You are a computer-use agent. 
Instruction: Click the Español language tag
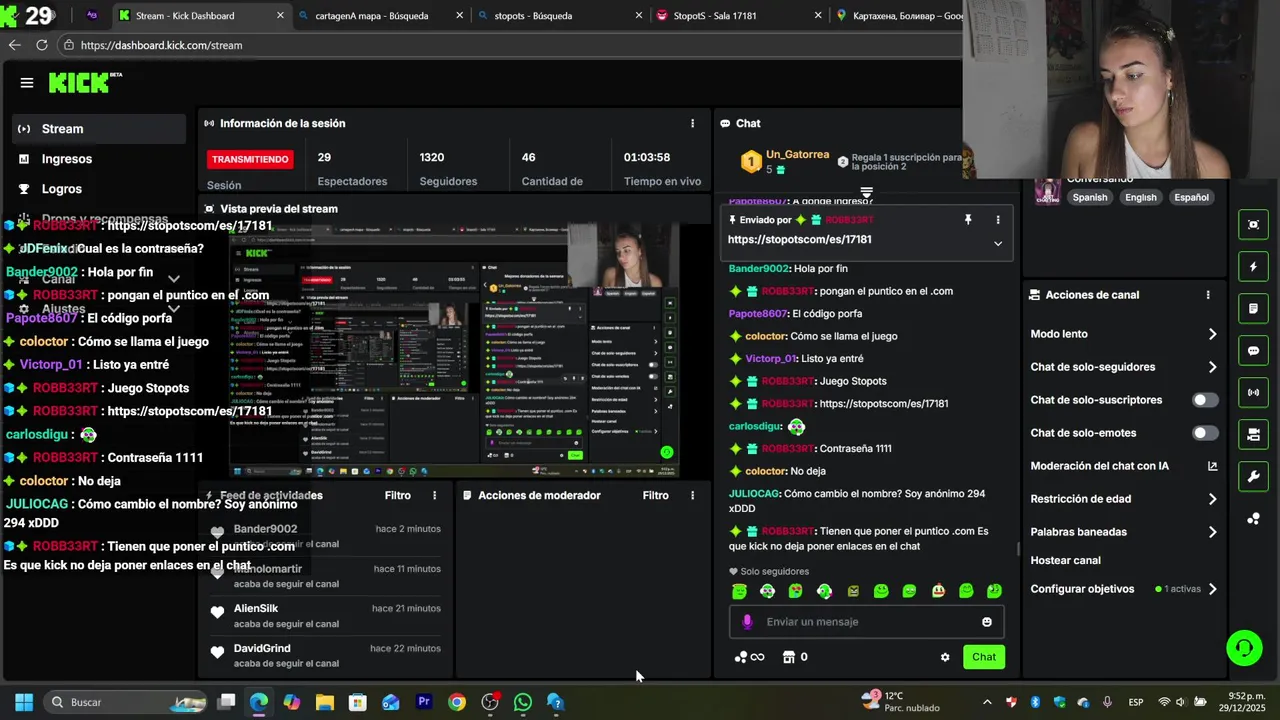pos(1191,197)
